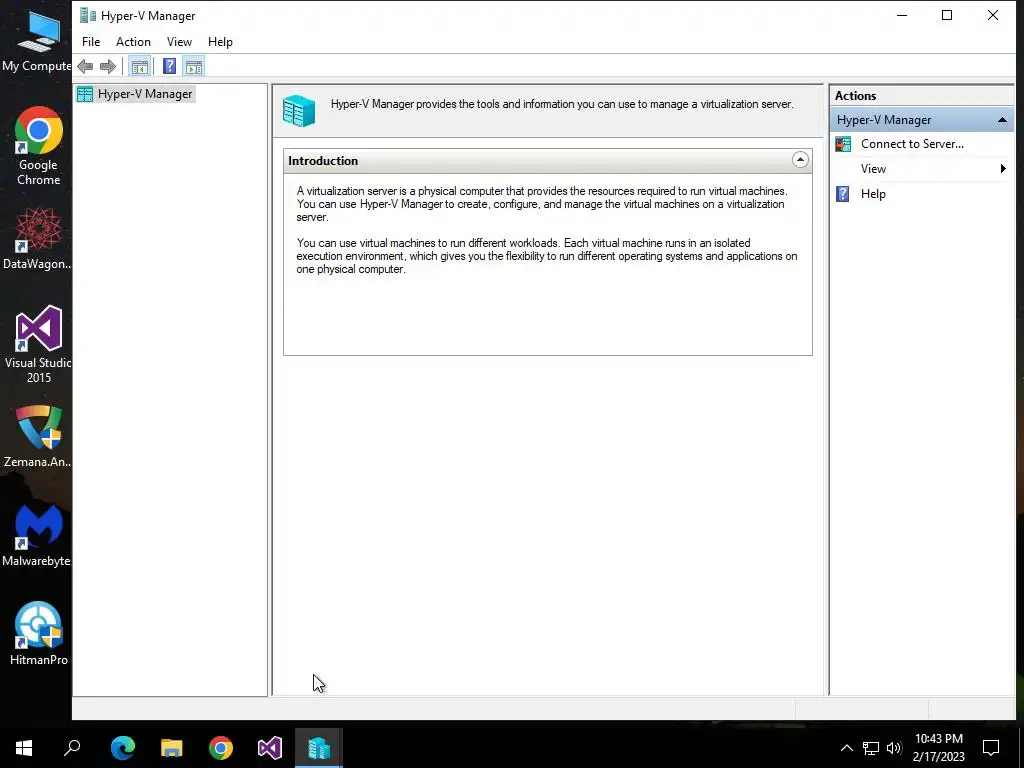The height and width of the screenshot is (768, 1024).
Task: Click the blue Help toolbar icon
Action: pos(169,66)
